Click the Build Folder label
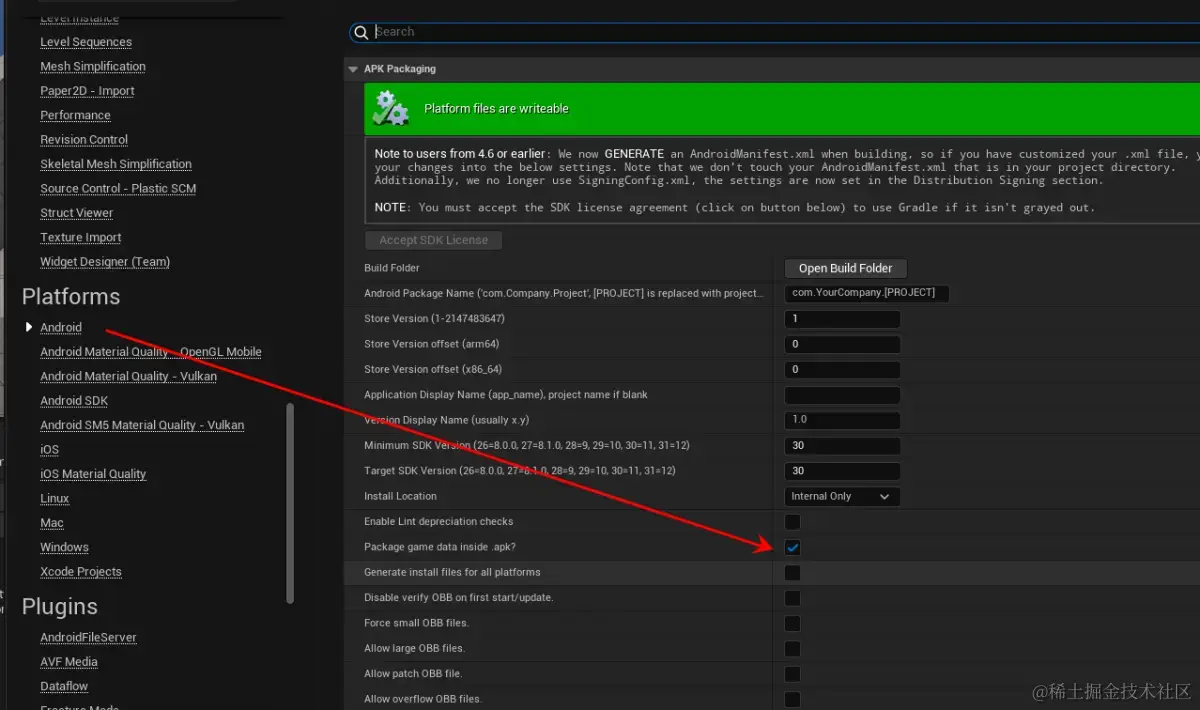Image resolution: width=1200 pixels, height=710 pixels. [x=392, y=268]
